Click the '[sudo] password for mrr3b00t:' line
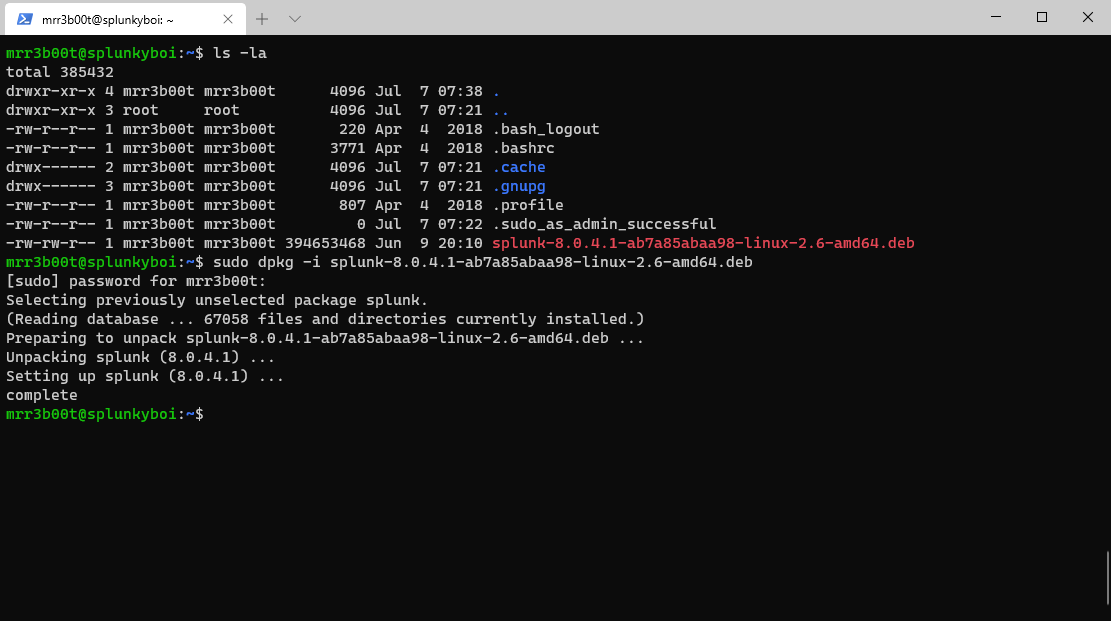Viewport: 1111px width, 621px height. tap(136, 281)
